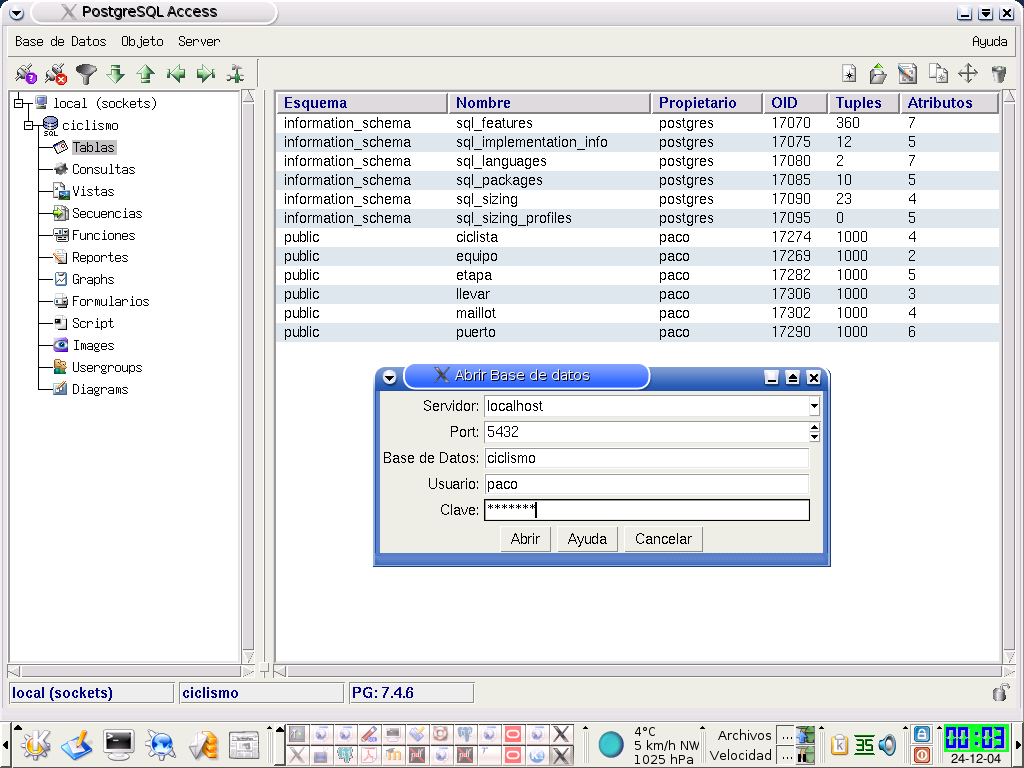The width and height of the screenshot is (1024, 768).
Task: Open the Ayuda menu
Action: point(989,41)
